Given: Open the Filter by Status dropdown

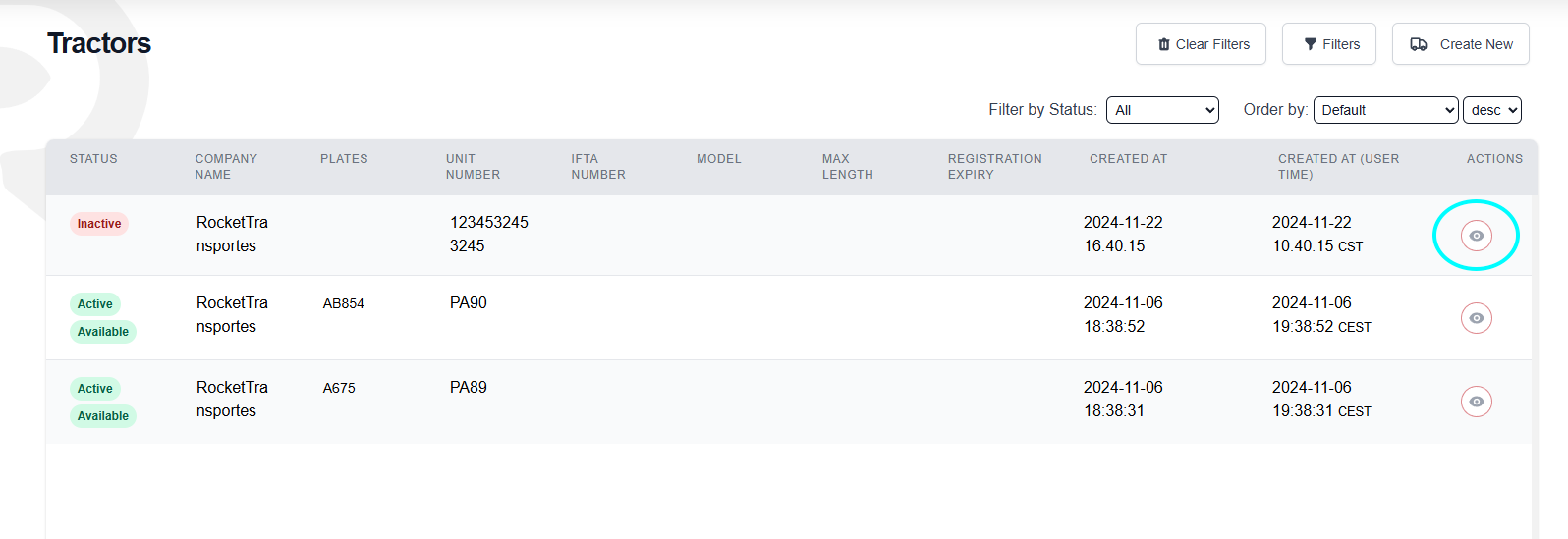Looking at the screenshot, I should pyautogui.click(x=1162, y=110).
